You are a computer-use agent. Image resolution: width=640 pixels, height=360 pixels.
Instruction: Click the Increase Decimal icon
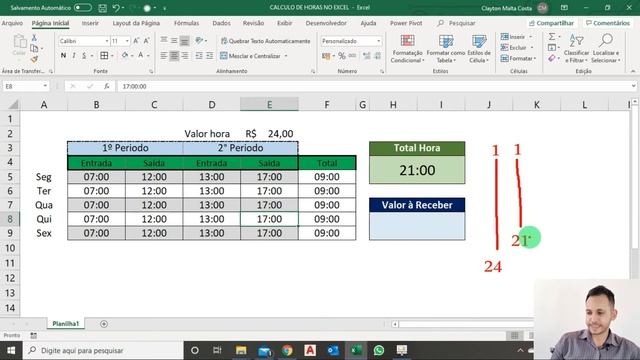point(367,56)
